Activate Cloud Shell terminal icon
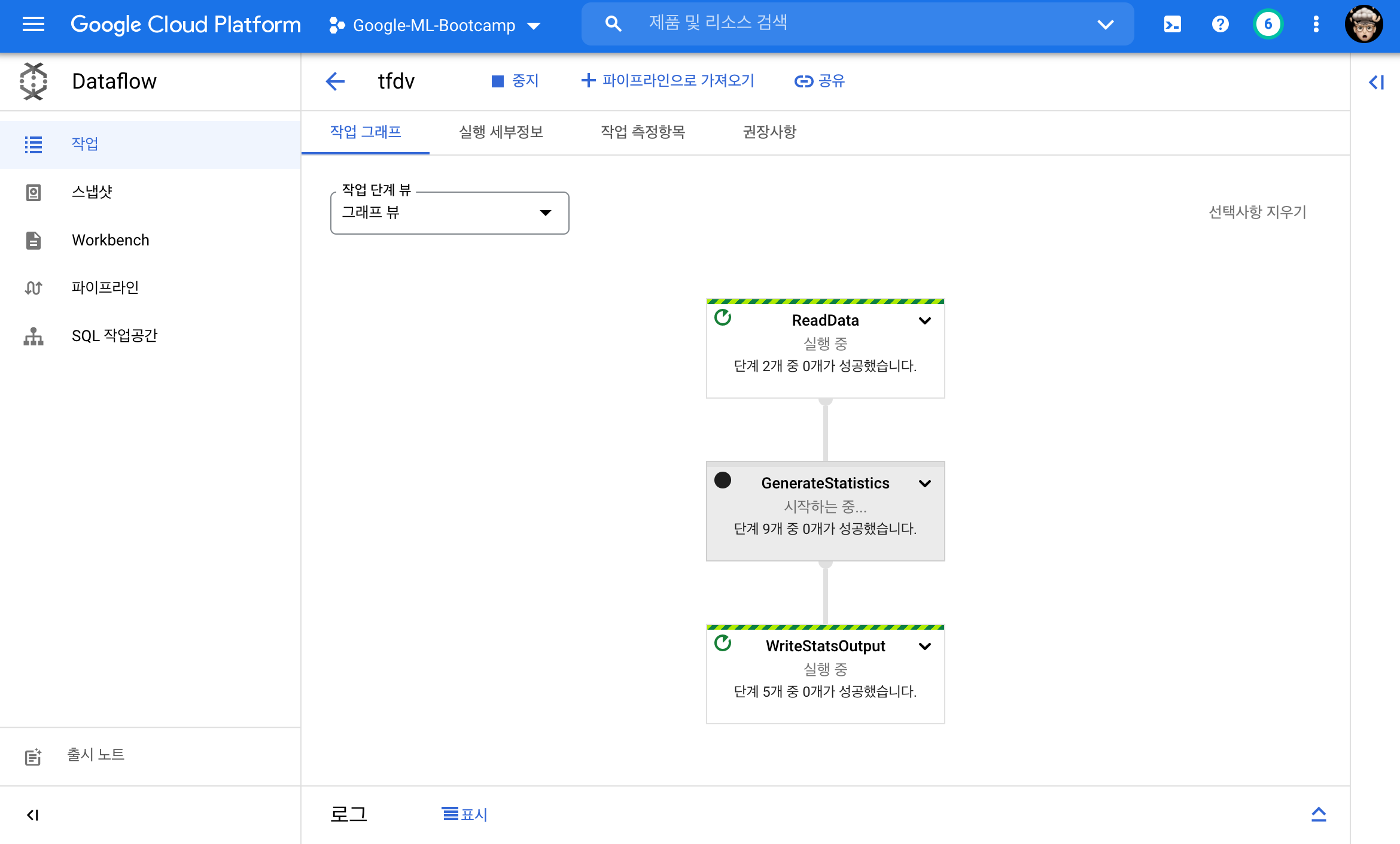Image resolution: width=1400 pixels, height=844 pixels. click(1172, 25)
